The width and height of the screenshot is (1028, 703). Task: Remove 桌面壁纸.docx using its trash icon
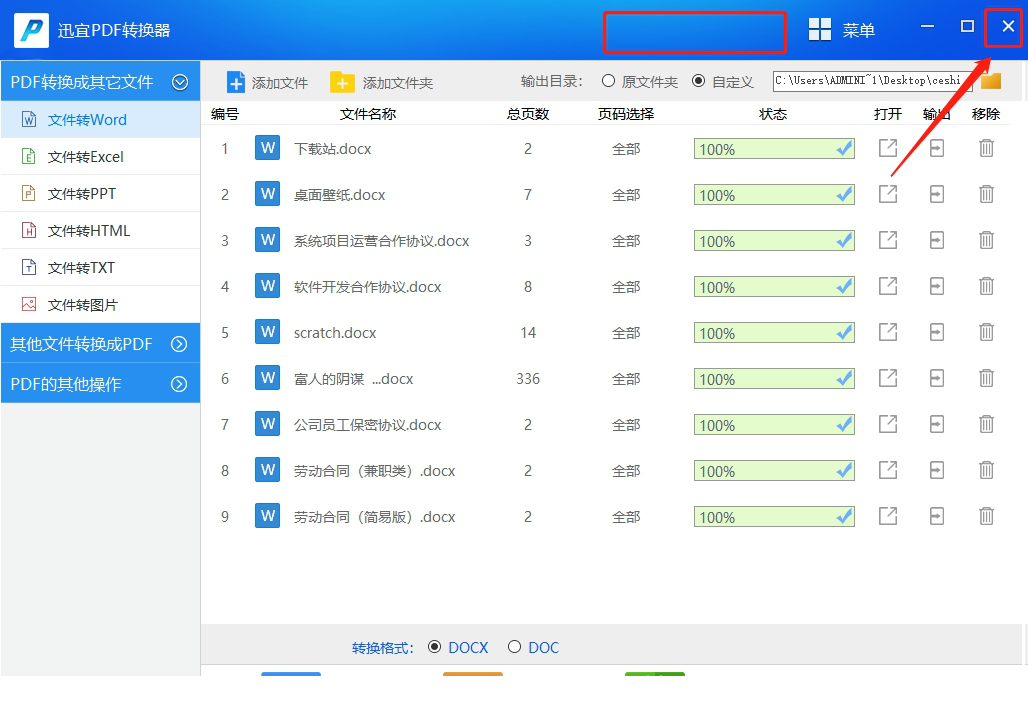[986, 194]
